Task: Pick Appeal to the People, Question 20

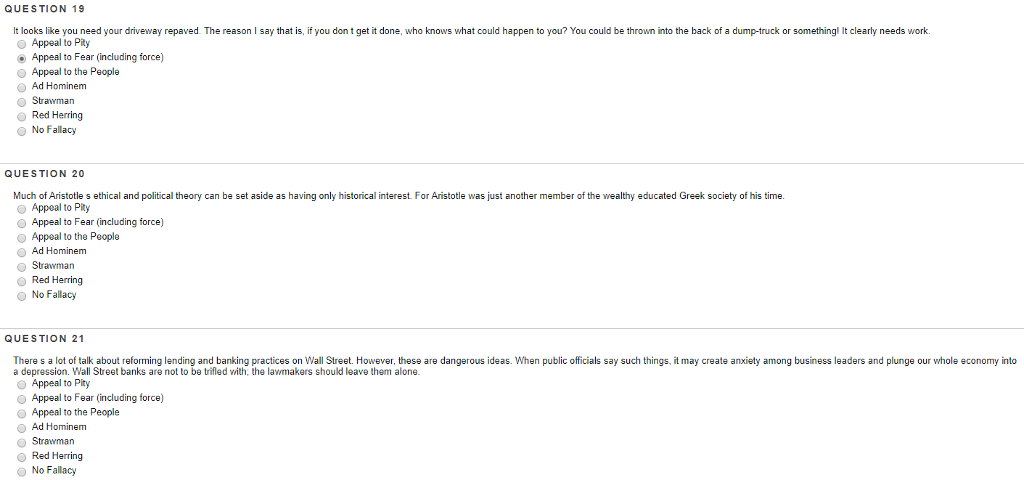Action: (x=22, y=237)
